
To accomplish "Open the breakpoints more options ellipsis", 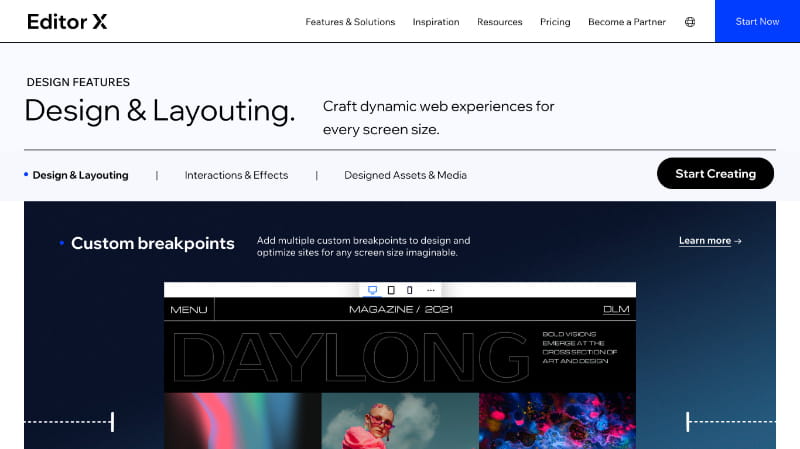I will [x=431, y=290].
